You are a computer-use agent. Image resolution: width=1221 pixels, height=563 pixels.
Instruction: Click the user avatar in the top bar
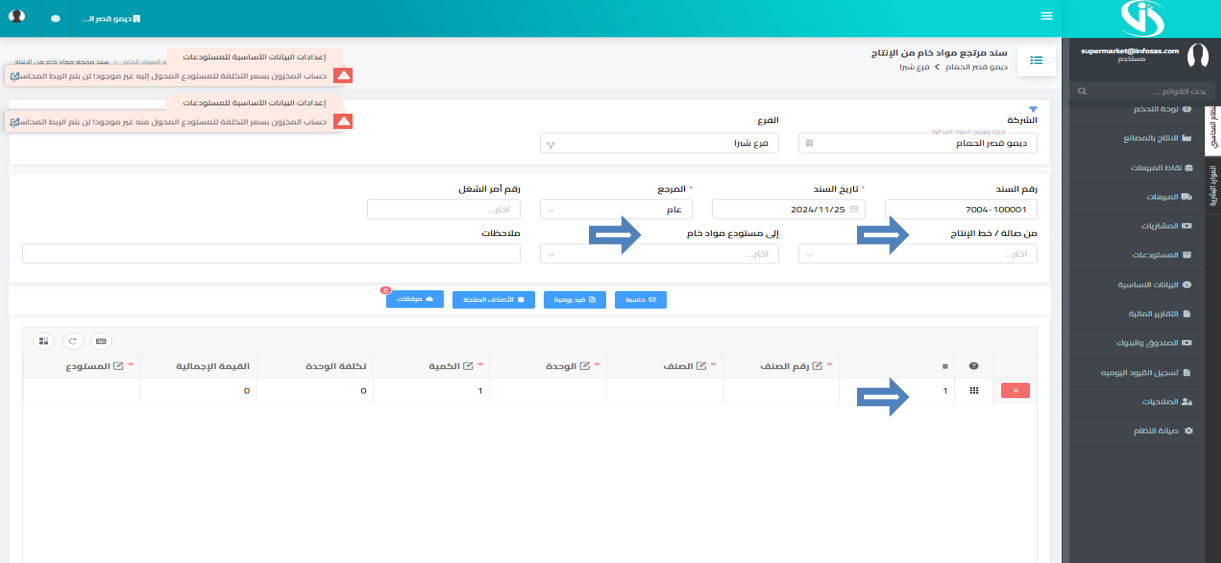pyautogui.click(x=17, y=17)
